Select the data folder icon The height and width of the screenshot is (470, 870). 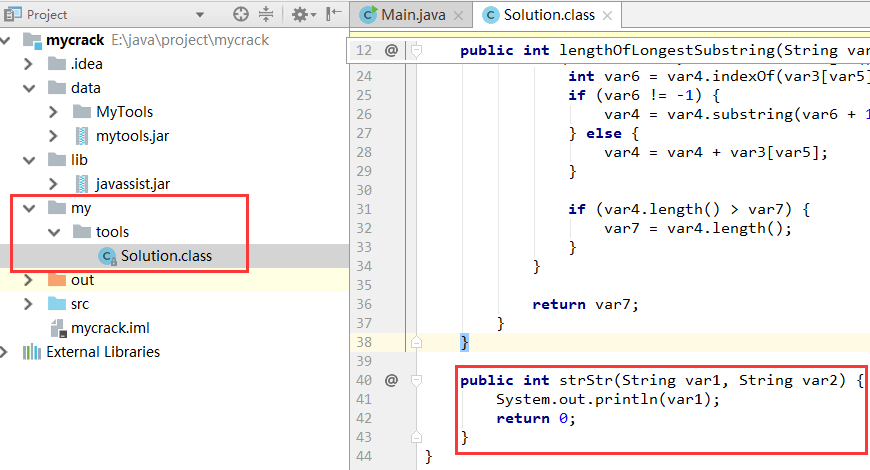click(x=57, y=88)
